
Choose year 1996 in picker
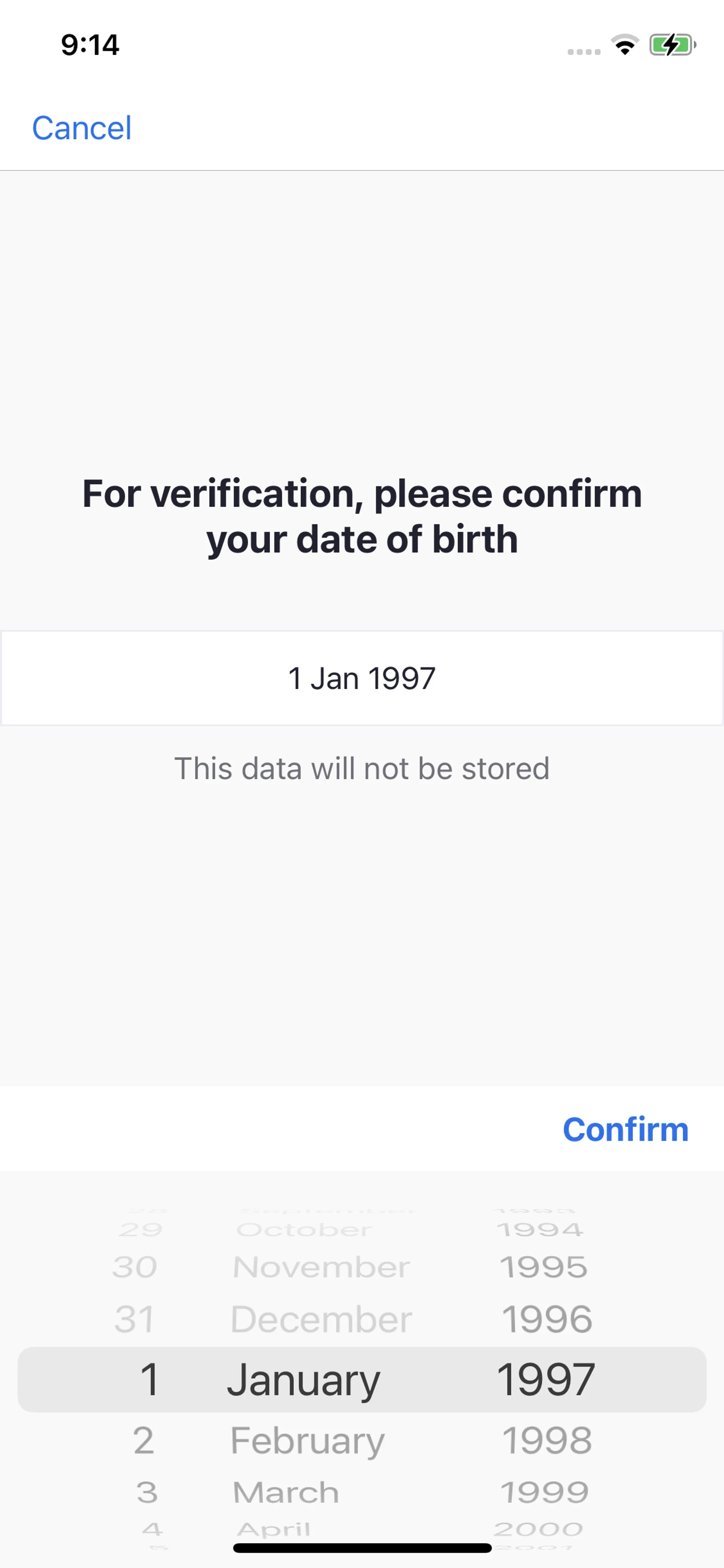coord(546,1320)
